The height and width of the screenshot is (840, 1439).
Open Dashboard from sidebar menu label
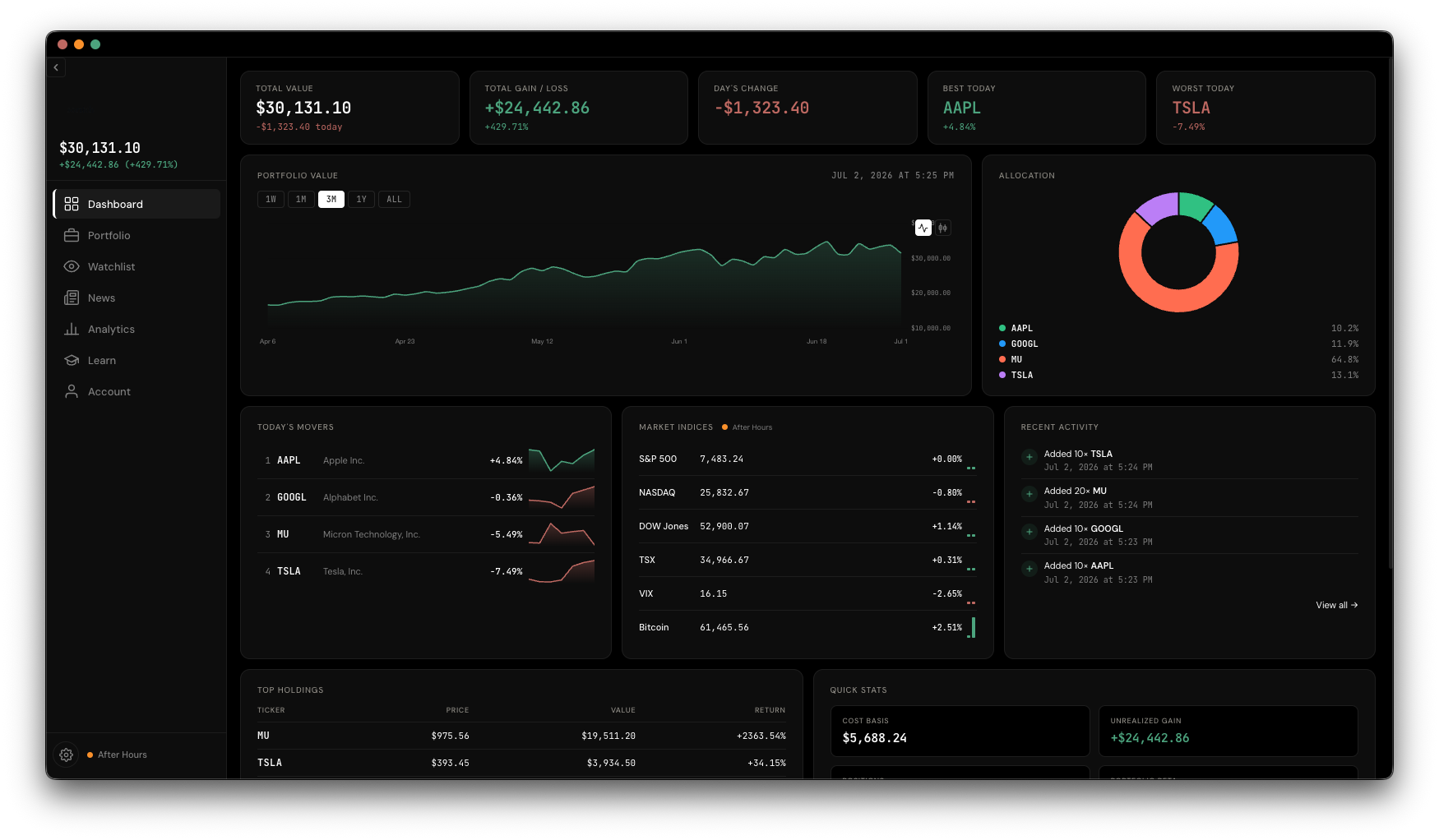[115, 204]
